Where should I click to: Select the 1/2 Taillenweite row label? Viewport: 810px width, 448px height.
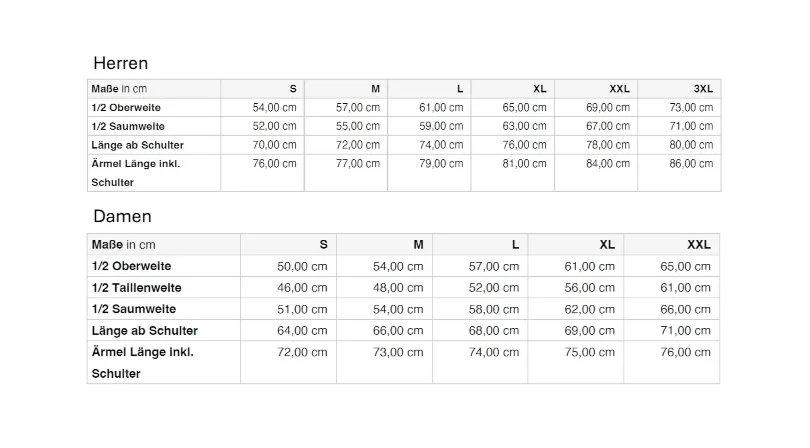pyautogui.click(x=134, y=288)
